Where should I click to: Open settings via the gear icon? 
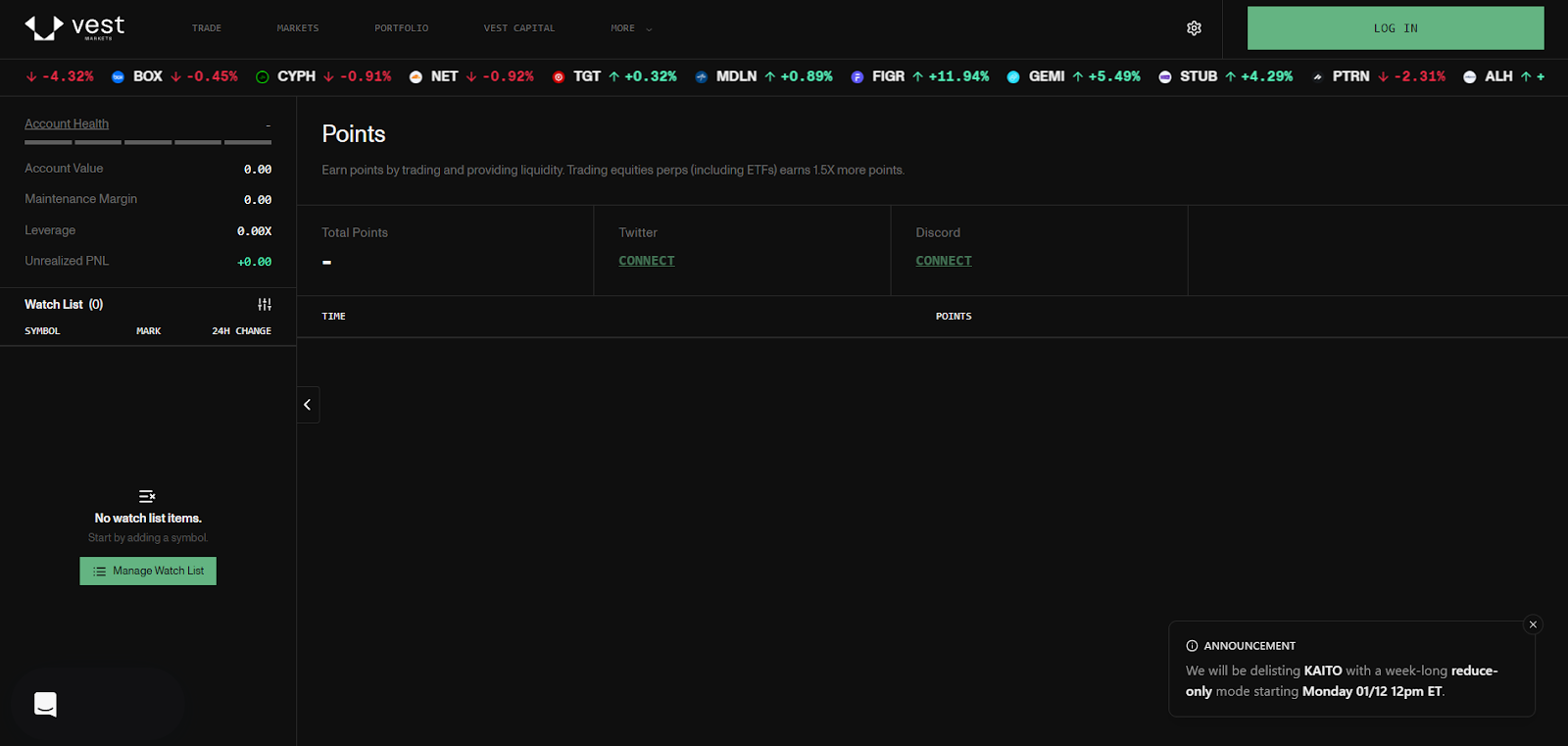click(1194, 28)
